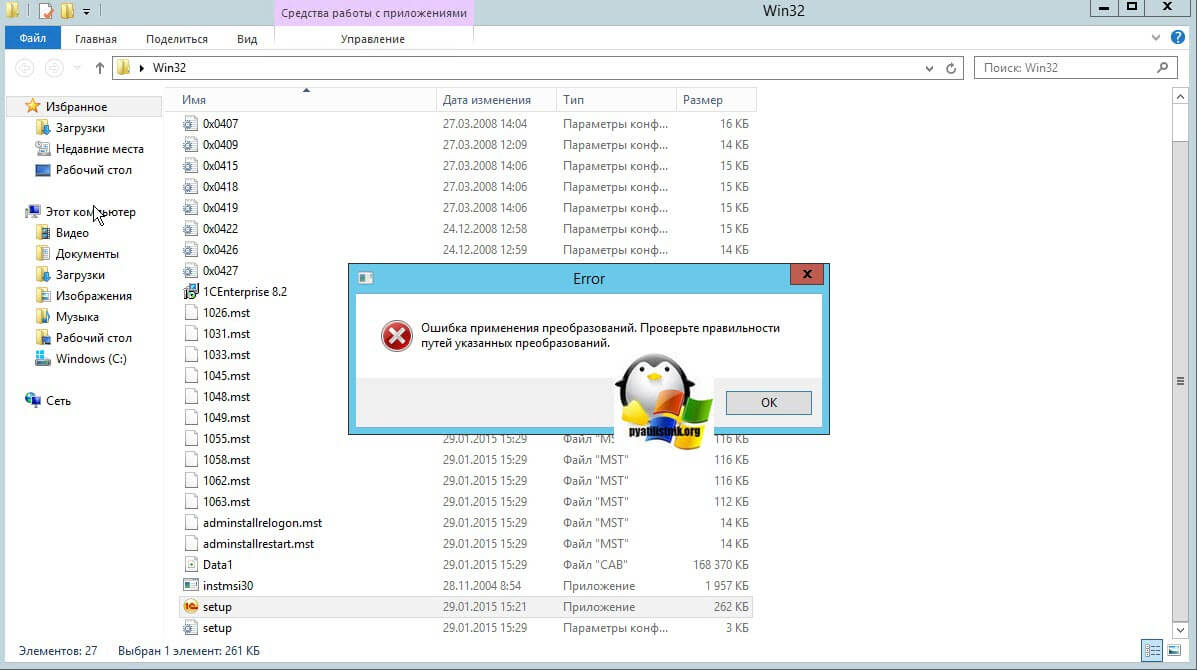Refresh the Win32 folder view
This screenshot has width=1197, height=670.
tap(951, 68)
